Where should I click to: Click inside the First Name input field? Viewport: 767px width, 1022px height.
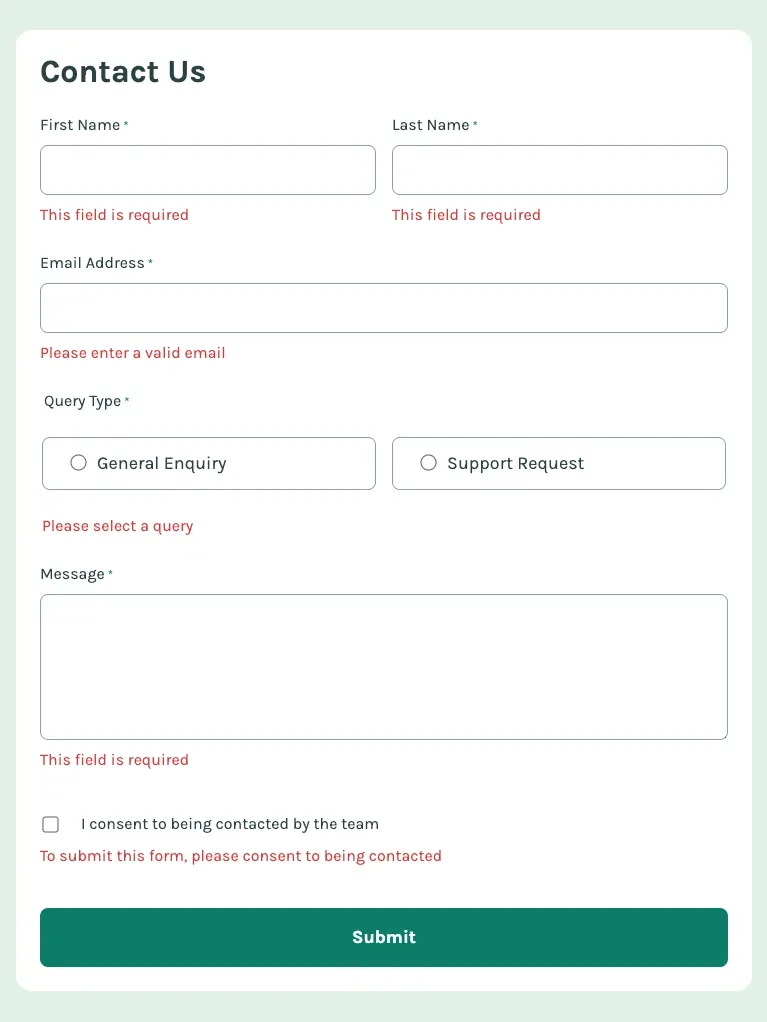coord(207,169)
